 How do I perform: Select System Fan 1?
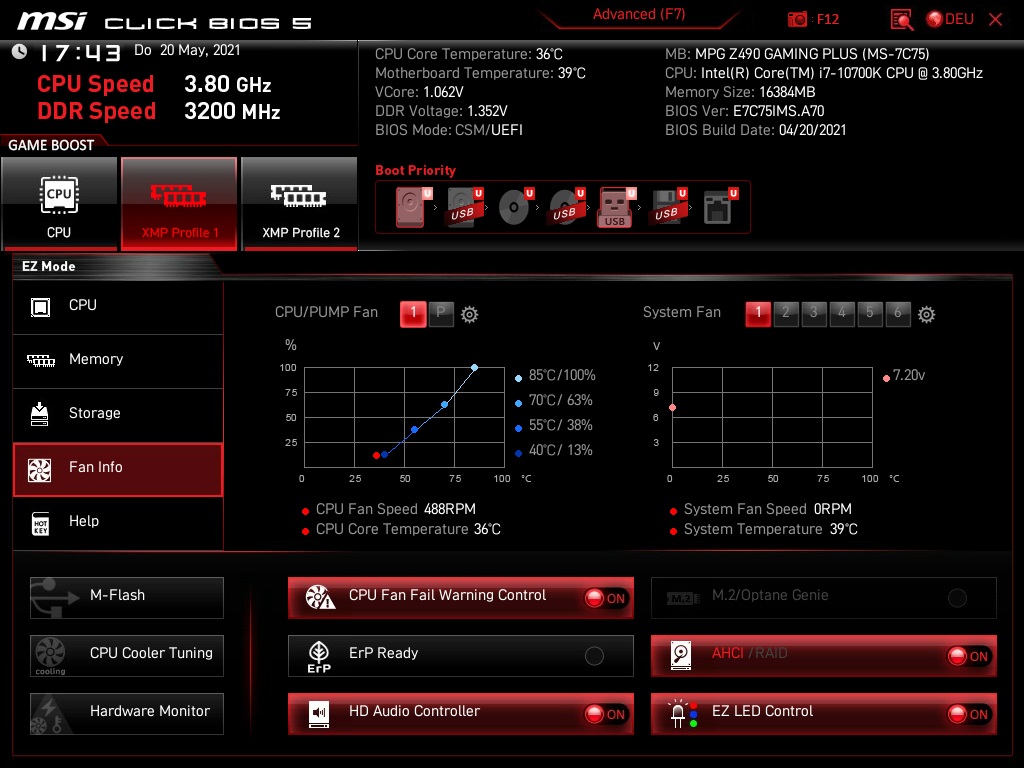pyautogui.click(x=758, y=313)
